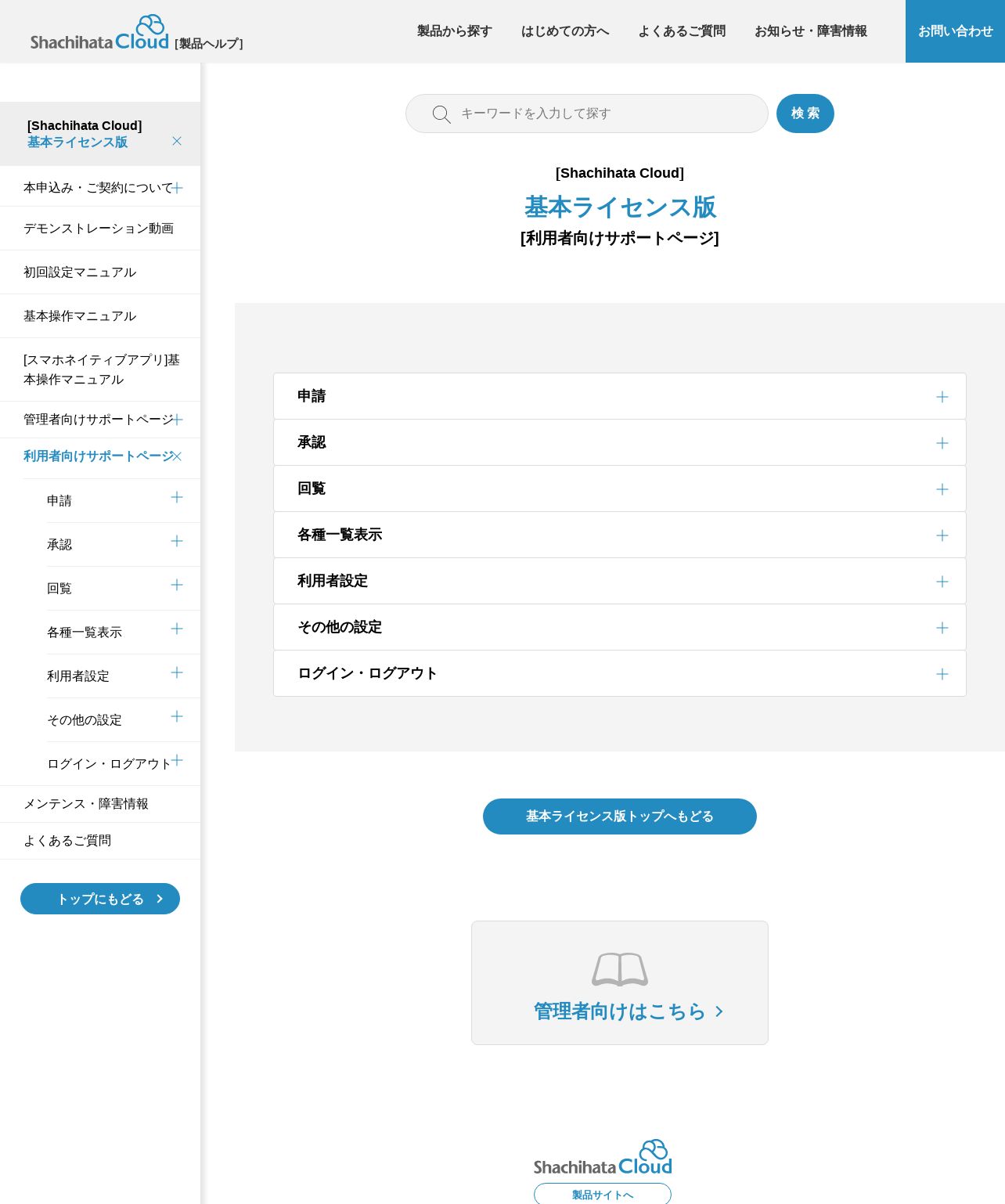This screenshot has width=1005, height=1204.
Task: Collapse the 基本ライセンス版 sidebar section with X
Action: click(x=177, y=141)
